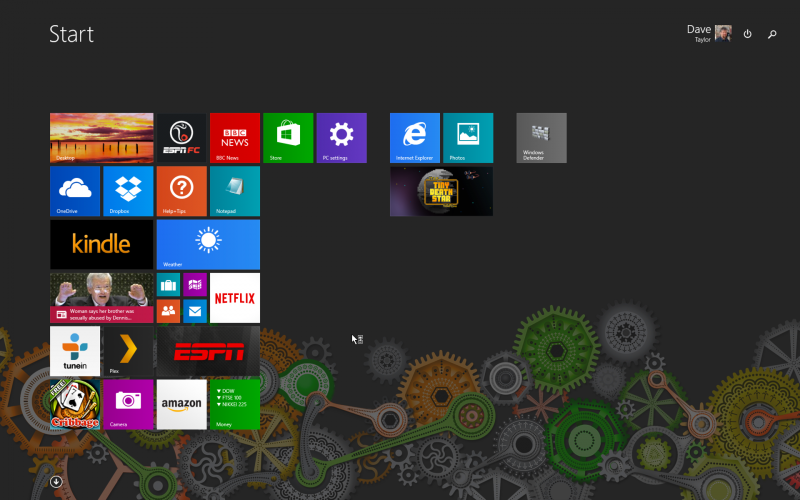Image resolution: width=800 pixels, height=500 pixels.
Task: Open the Windows Store tile
Action: point(288,138)
